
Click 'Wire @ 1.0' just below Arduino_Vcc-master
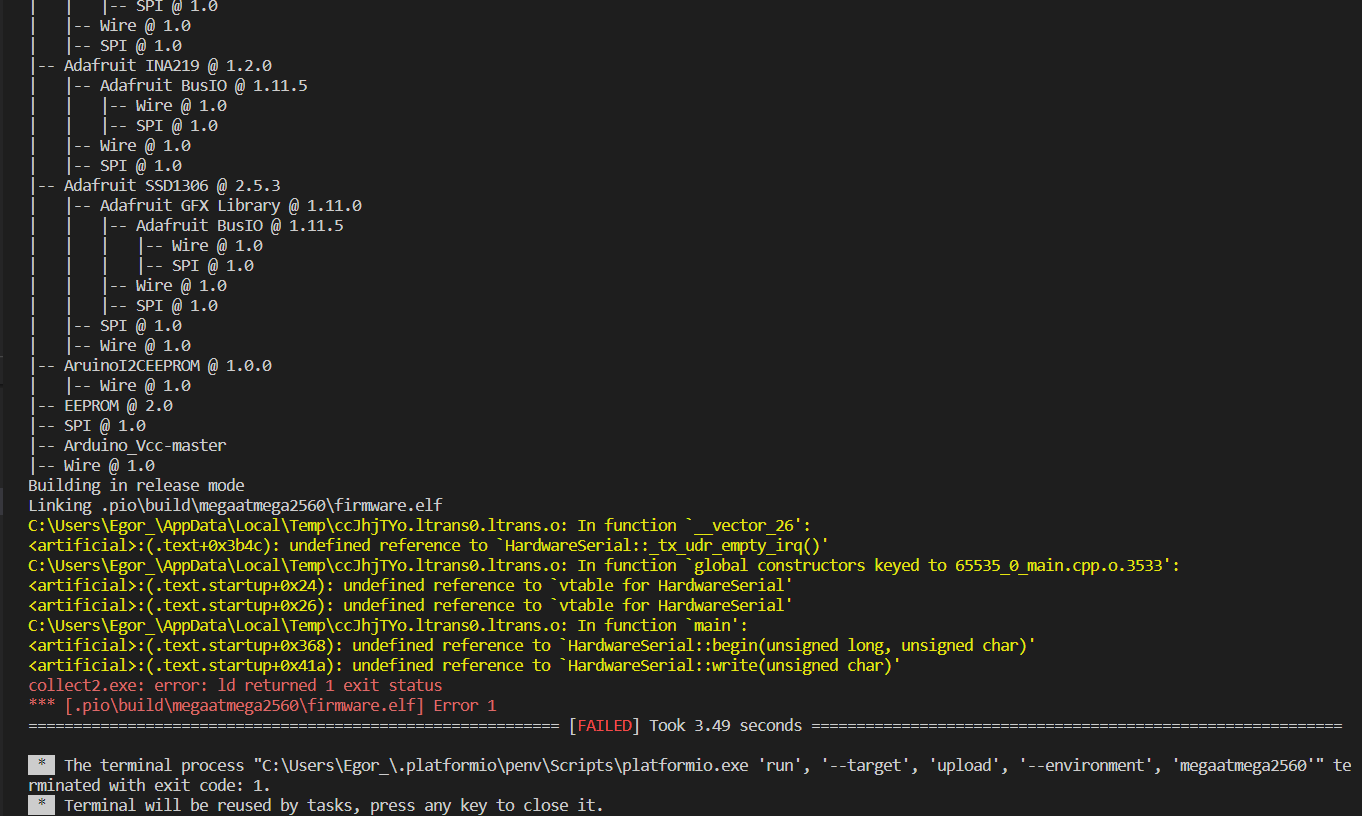[x=109, y=465]
